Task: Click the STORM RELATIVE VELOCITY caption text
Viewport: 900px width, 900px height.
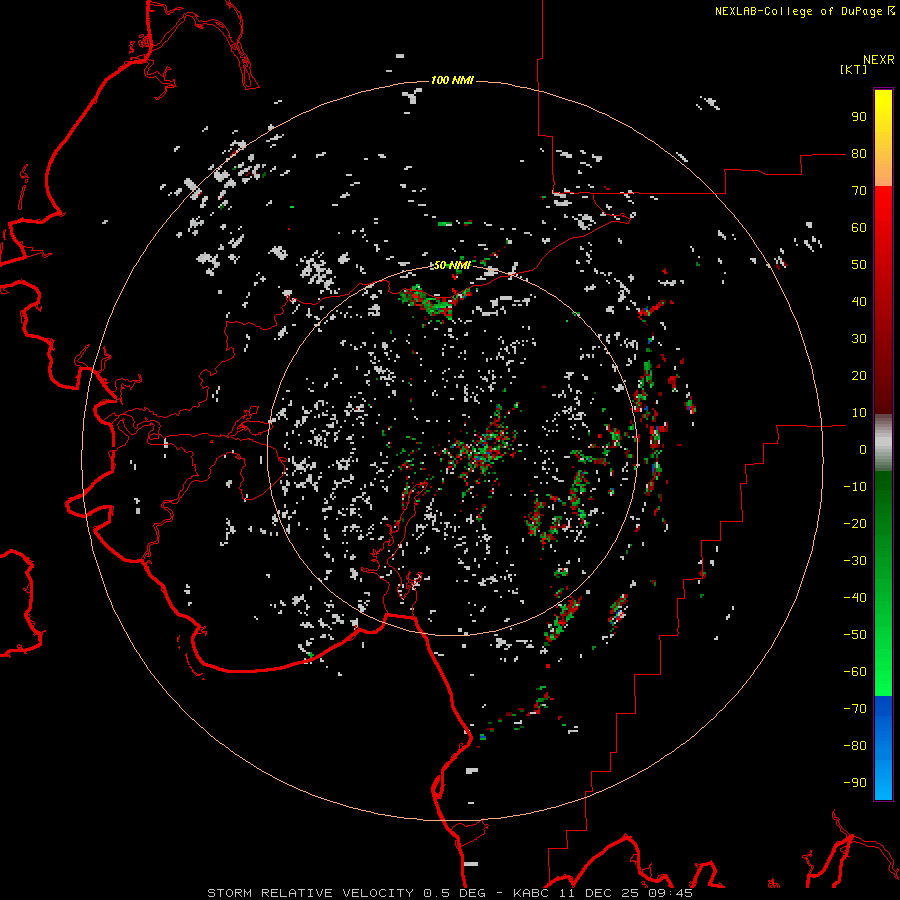Action: click(x=310, y=893)
